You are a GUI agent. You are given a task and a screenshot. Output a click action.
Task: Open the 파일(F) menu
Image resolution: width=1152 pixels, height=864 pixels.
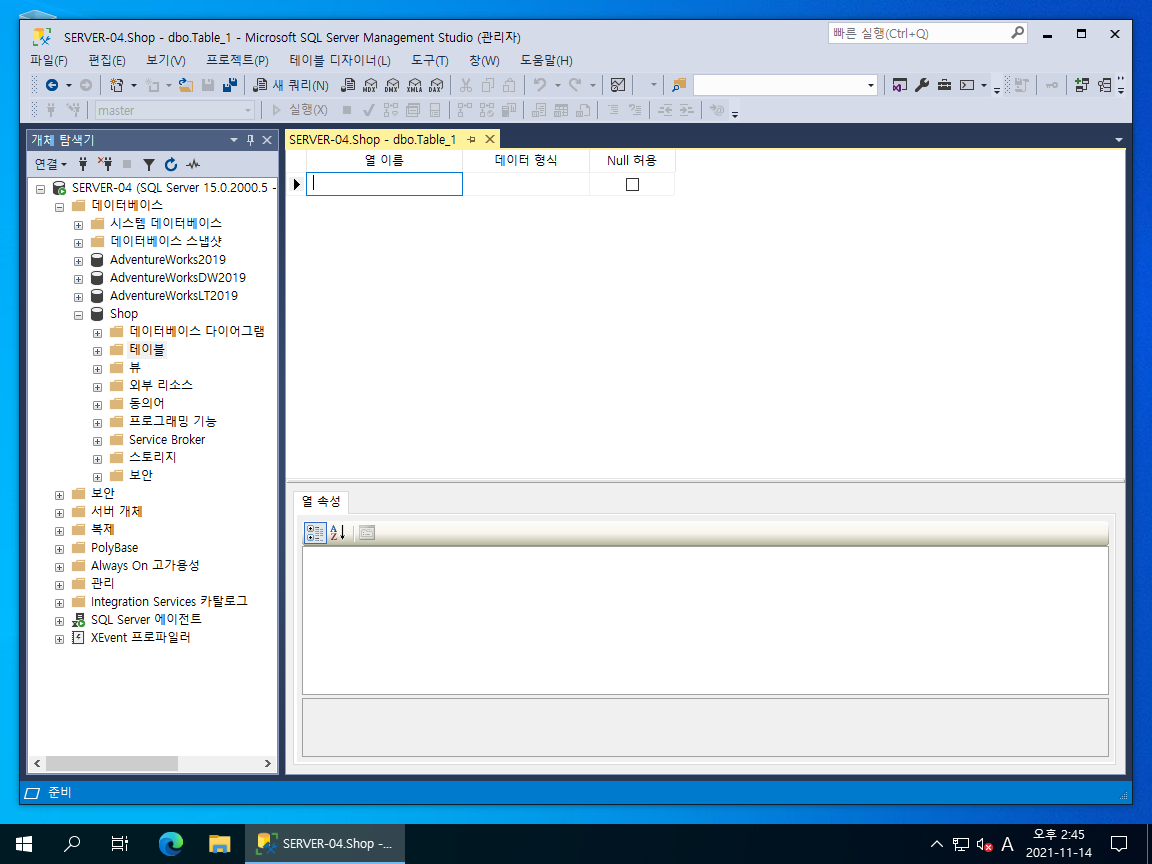tap(48, 60)
